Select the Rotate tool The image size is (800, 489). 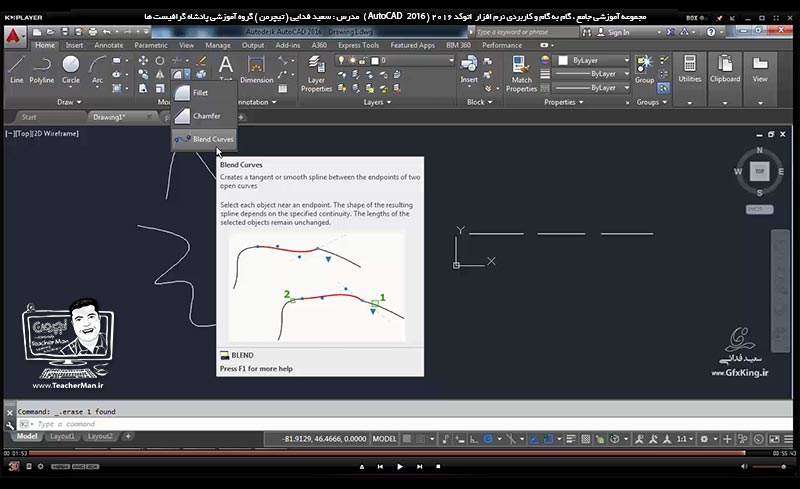pyautogui.click(x=160, y=61)
